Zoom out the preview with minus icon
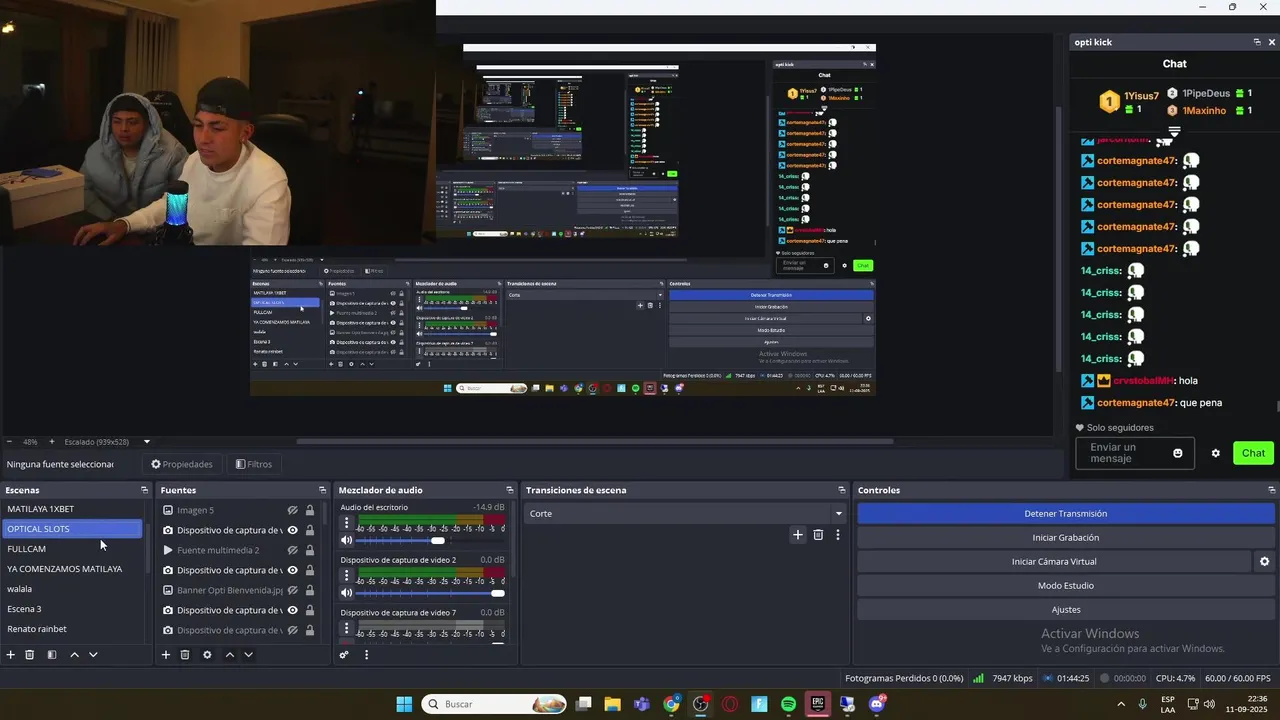The image size is (1280, 720). (x=9, y=442)
